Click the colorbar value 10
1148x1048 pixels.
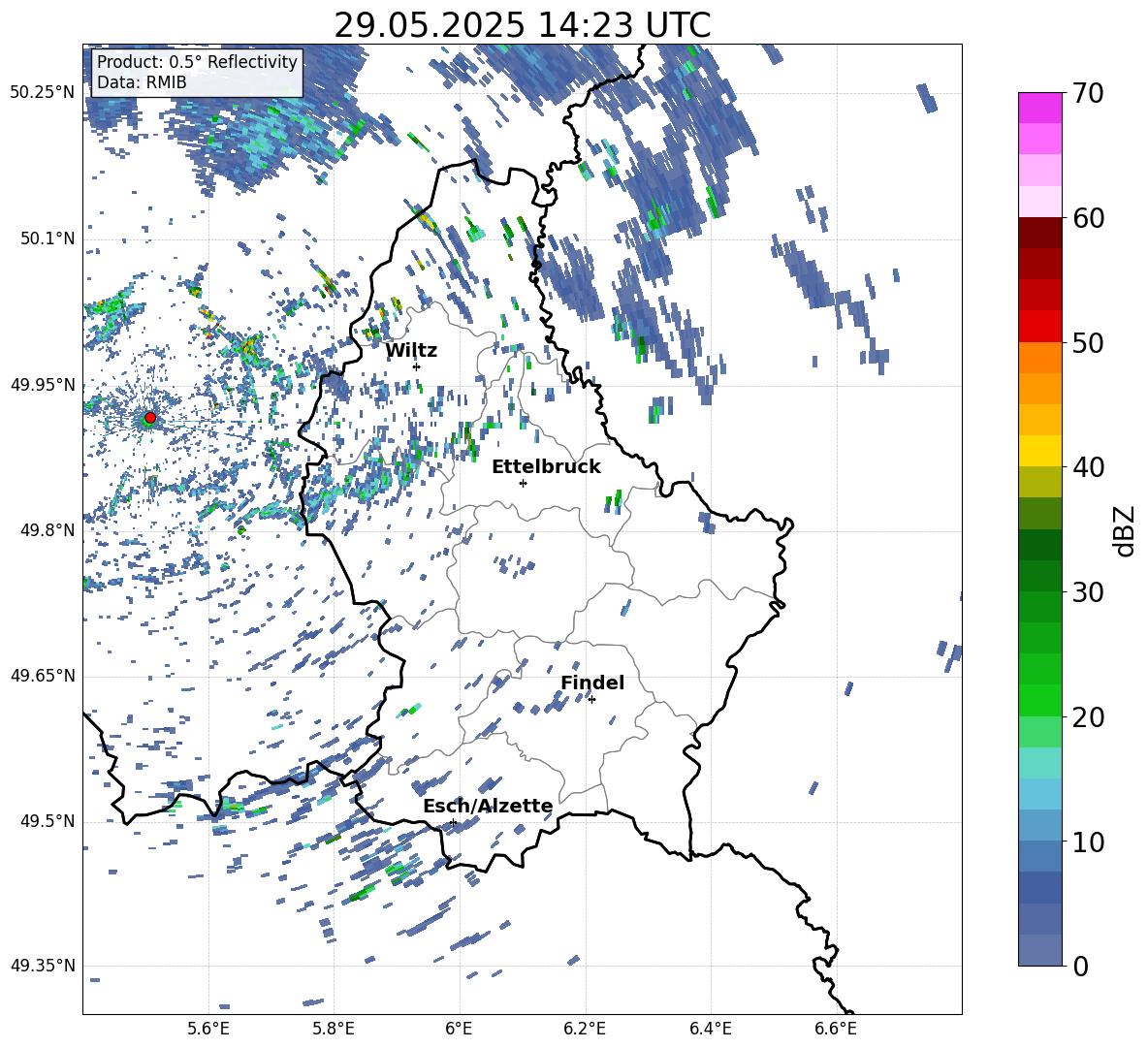pos(1089,842)
